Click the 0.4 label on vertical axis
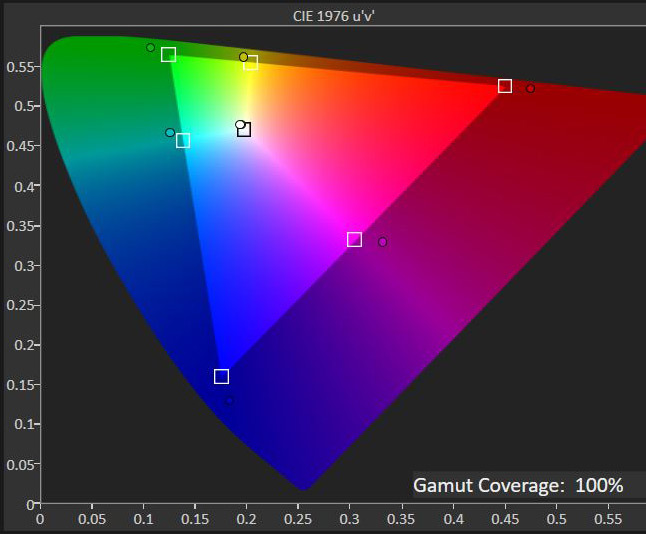The image size is (646, 534). [x=26, y=187]
